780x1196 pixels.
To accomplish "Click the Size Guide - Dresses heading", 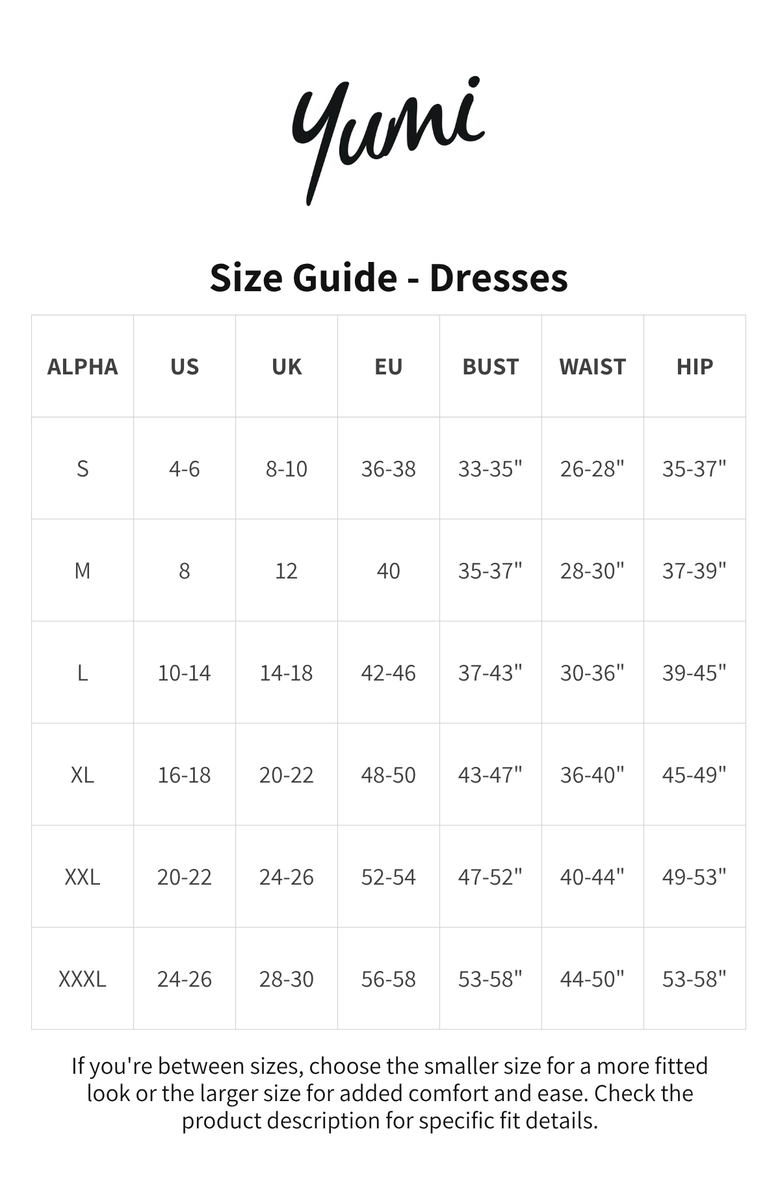I will point(389,277).
